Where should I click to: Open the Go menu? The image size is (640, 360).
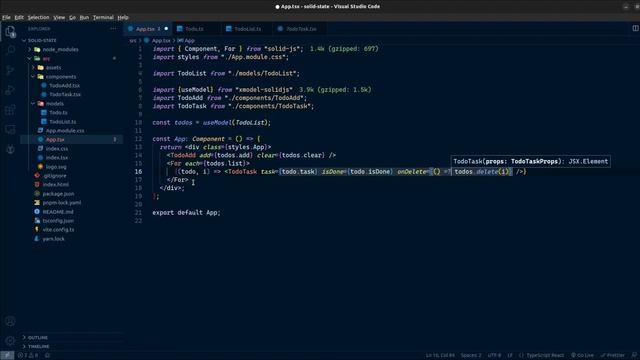(x=72, y=18)
